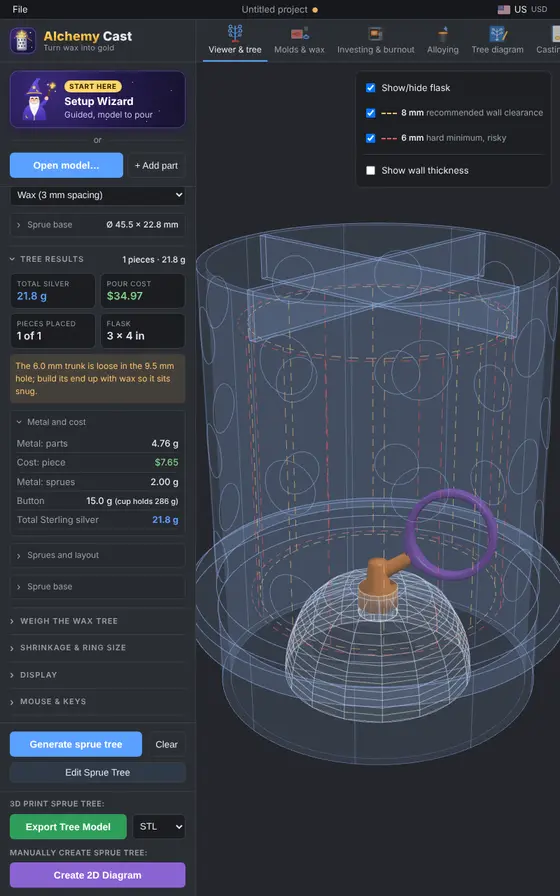Image resolution: width=560 pixels, height=896 pixels.
Task: Click the Molds & wax tab icon
Action: tap(299, 33)
